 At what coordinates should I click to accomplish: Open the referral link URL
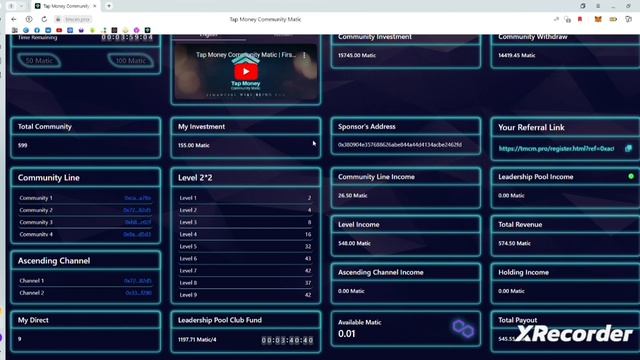point(556,149)
